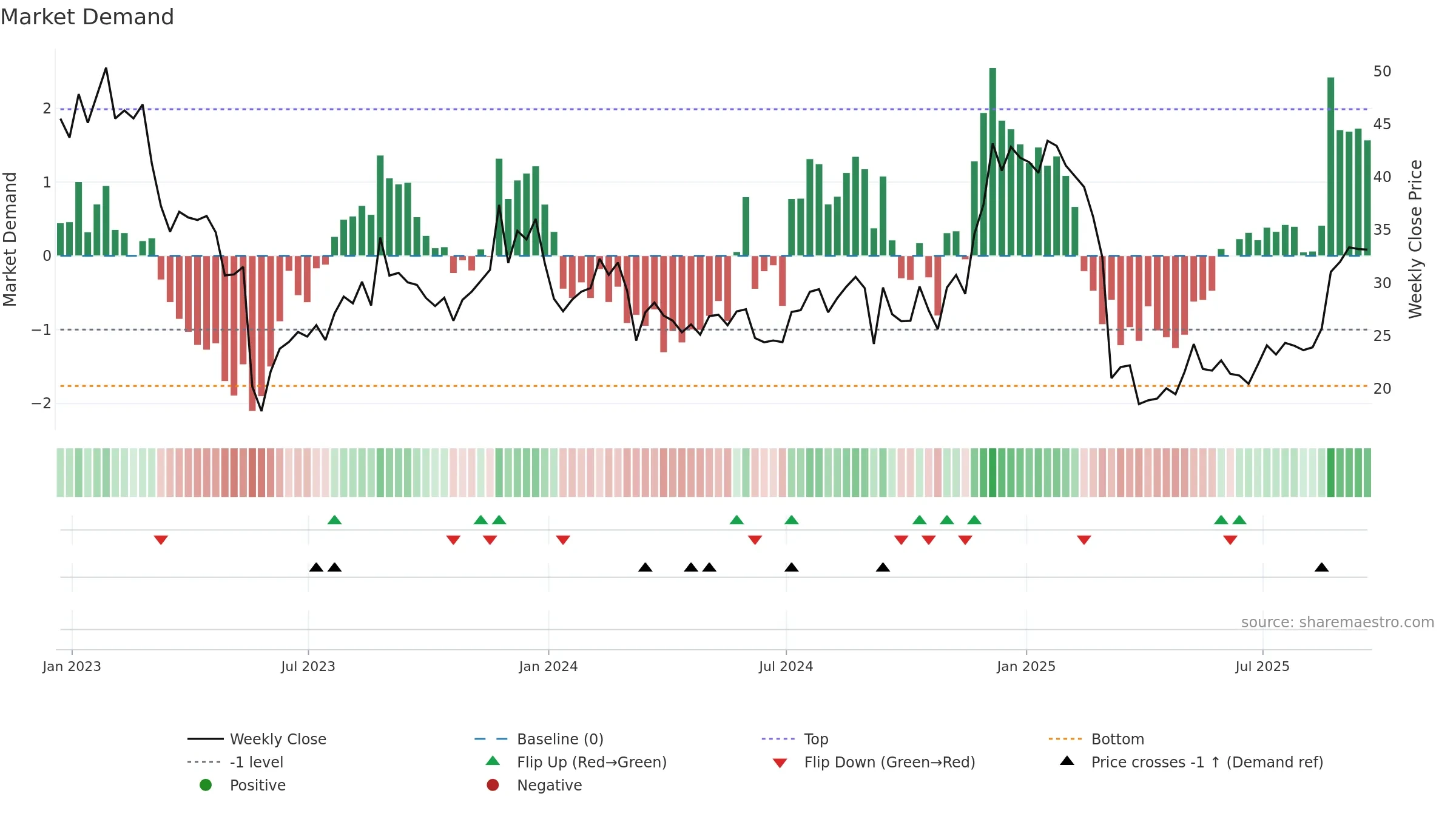Click the green Positive circle in legend
This screenshot has width=1456, height=819.
(206, 785)
